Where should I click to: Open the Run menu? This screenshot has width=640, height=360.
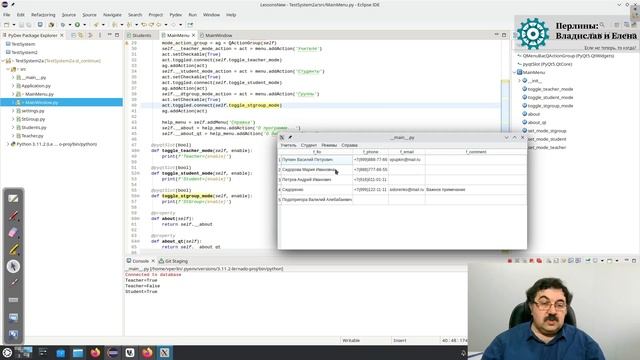[193, 15]
